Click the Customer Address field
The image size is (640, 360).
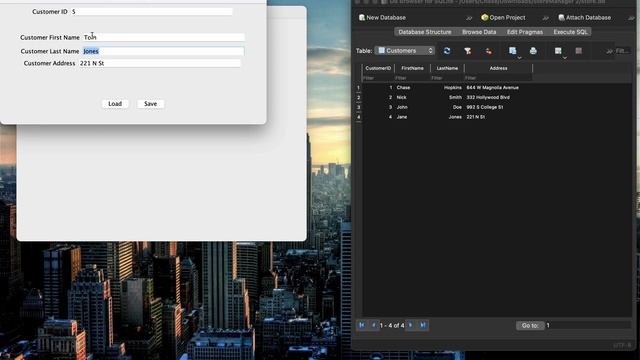tap(160, 63)
